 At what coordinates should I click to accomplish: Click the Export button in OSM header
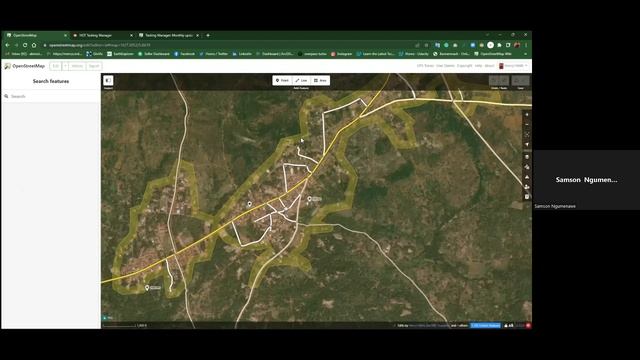[94, 66]
